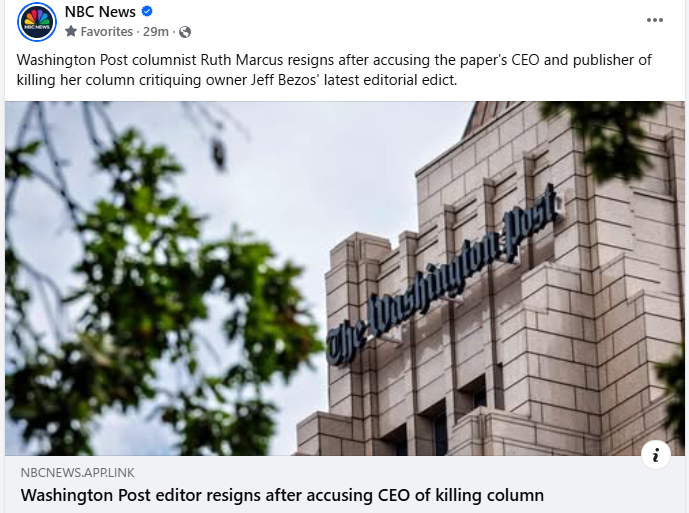Viewport: 689px width, 513px height.
Task: Click the info icon on article image
Action: tap(656, 455)
